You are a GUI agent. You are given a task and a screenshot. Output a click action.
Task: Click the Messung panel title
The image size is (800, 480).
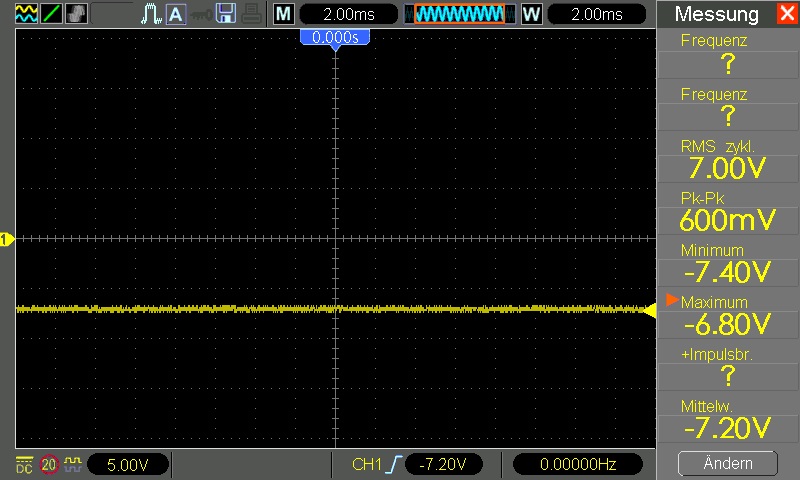pos(716,14)
